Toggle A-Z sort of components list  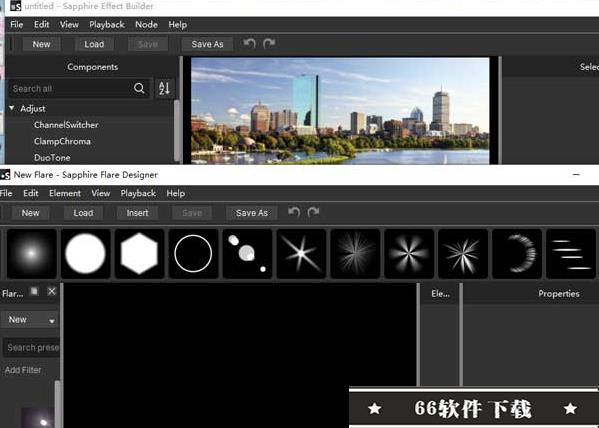coord(165,88)
